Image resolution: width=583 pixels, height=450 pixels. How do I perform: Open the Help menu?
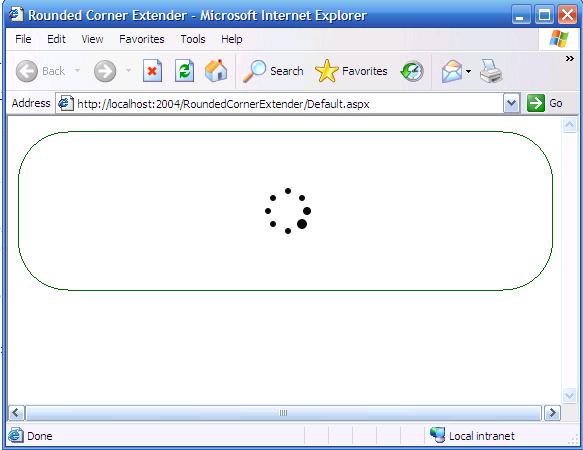232,39
